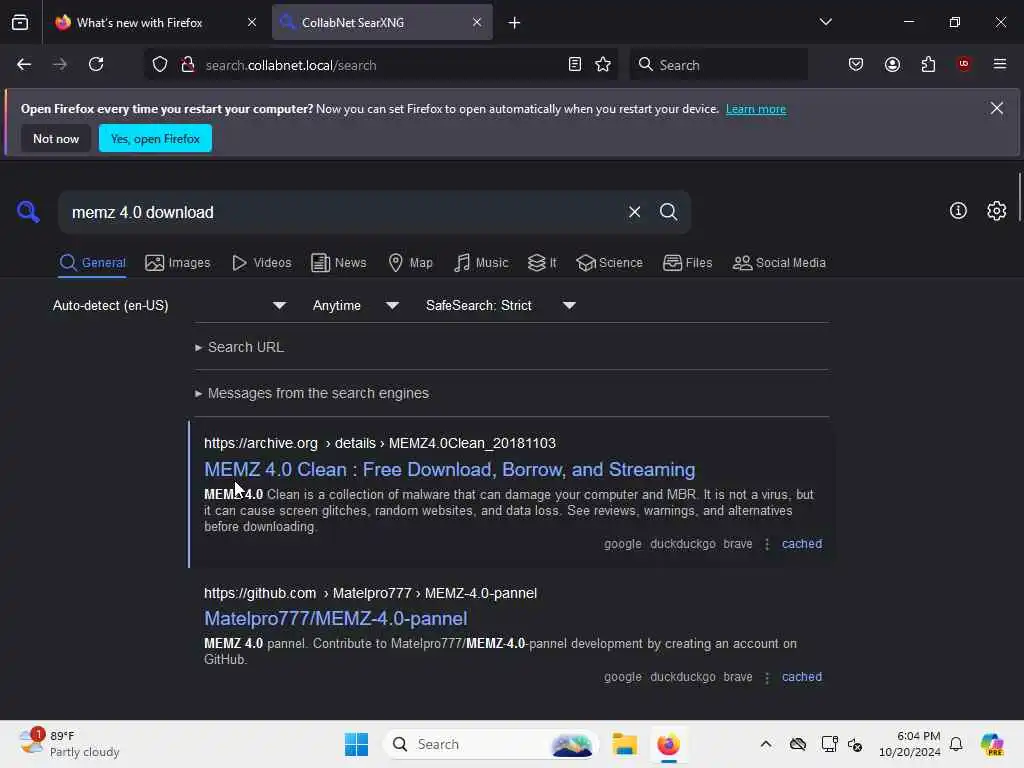Open tracking protection shield icon
1024x768 pixels.
(x=160, y=64)
